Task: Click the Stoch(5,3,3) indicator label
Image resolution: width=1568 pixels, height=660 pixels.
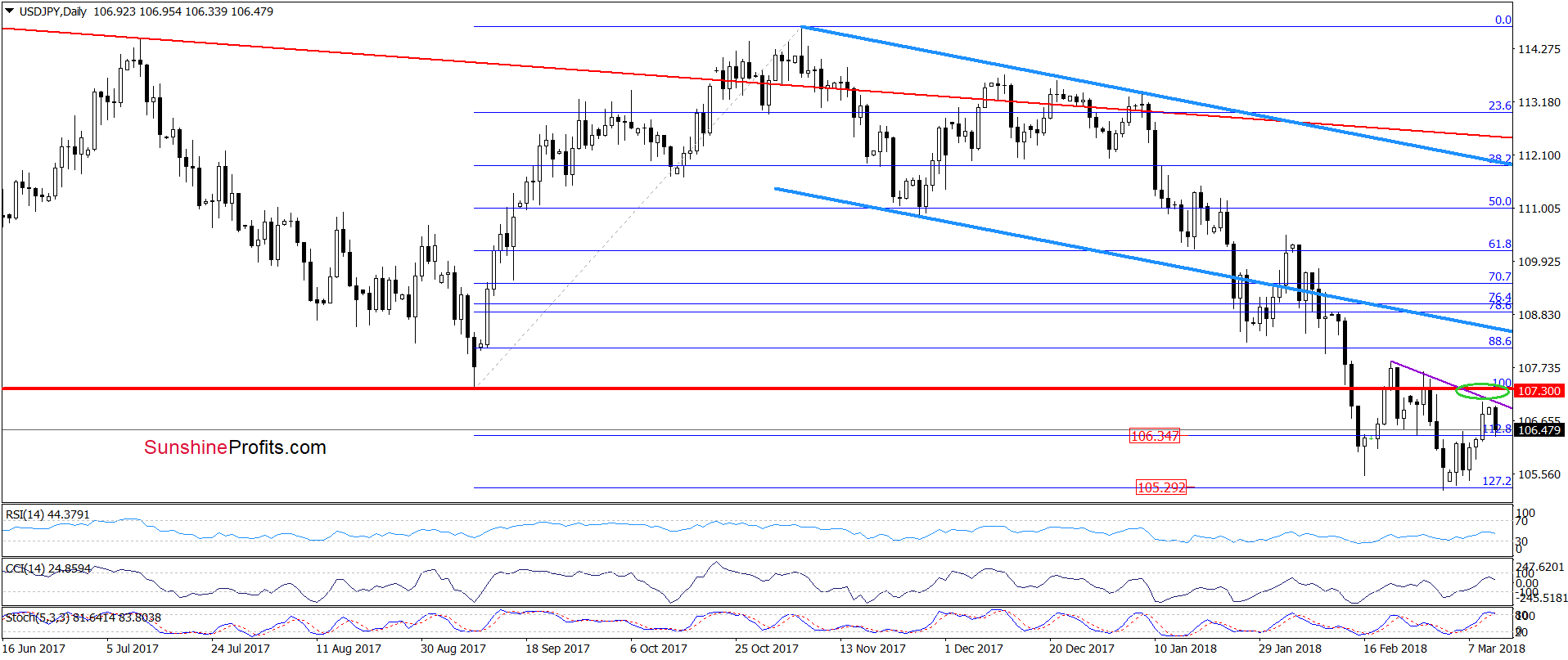Action: coord(83,617)
